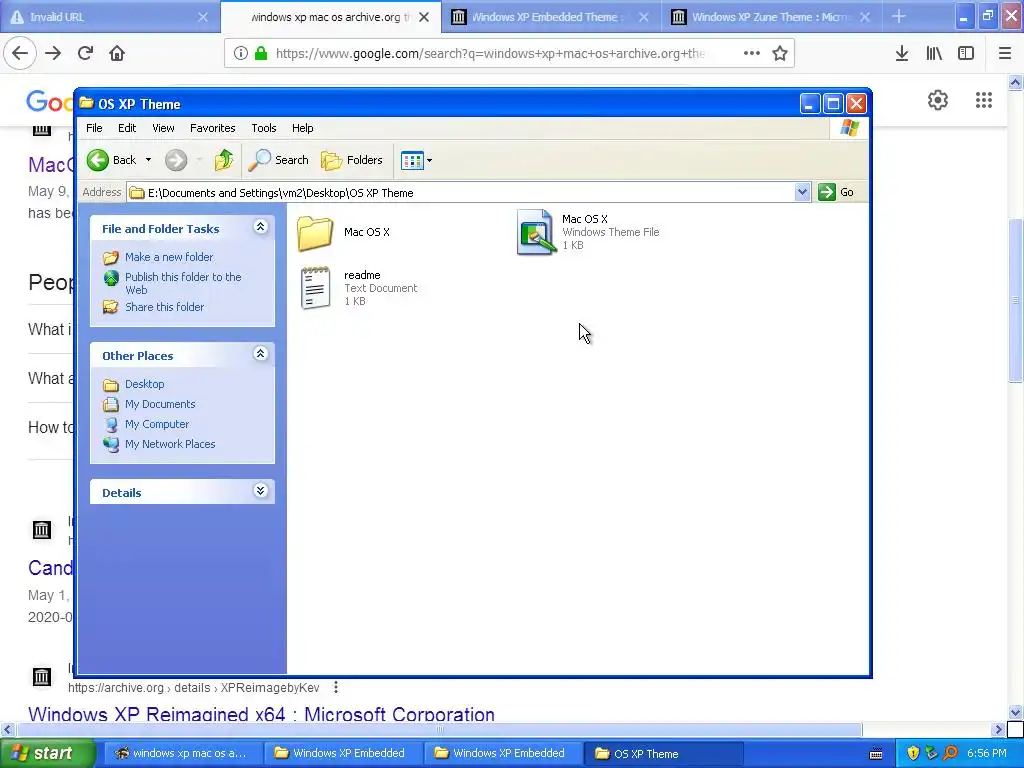Click the Firefox home button
This screenshot has height=768, width=1024.
tap(117, 54)
